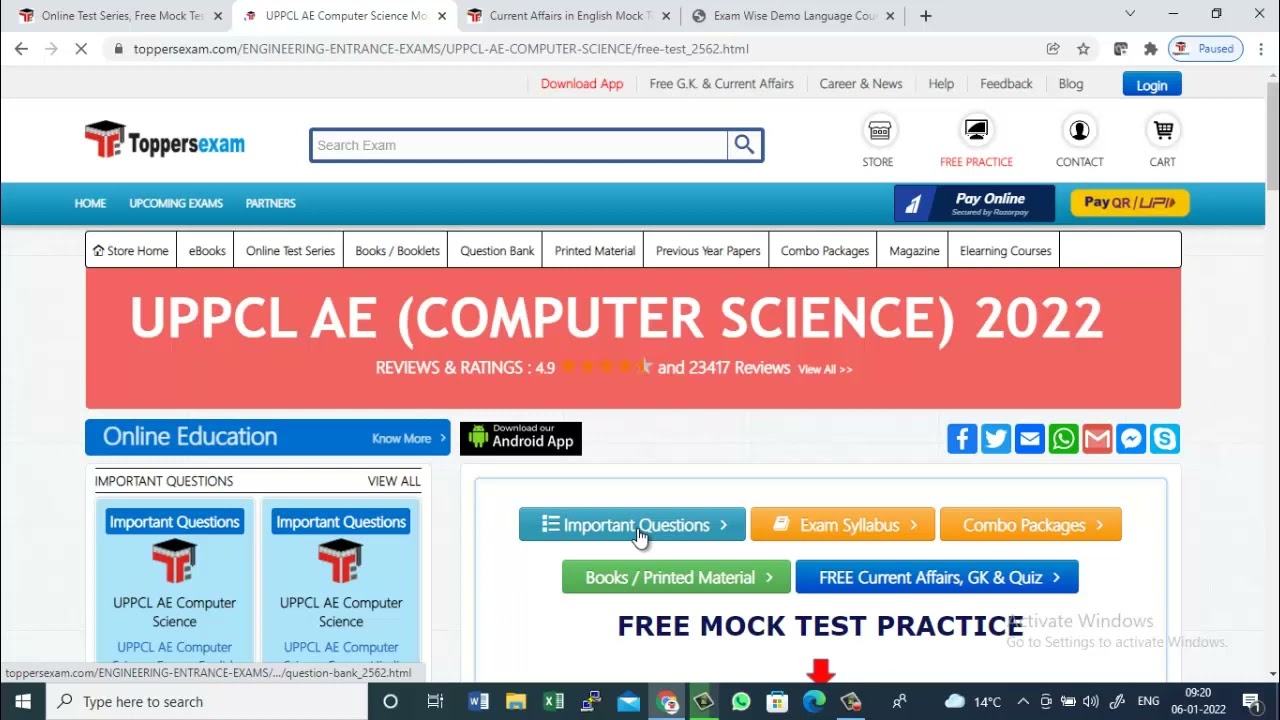
Task: Click VIEW ALL important questions
Action: [394, 481]
